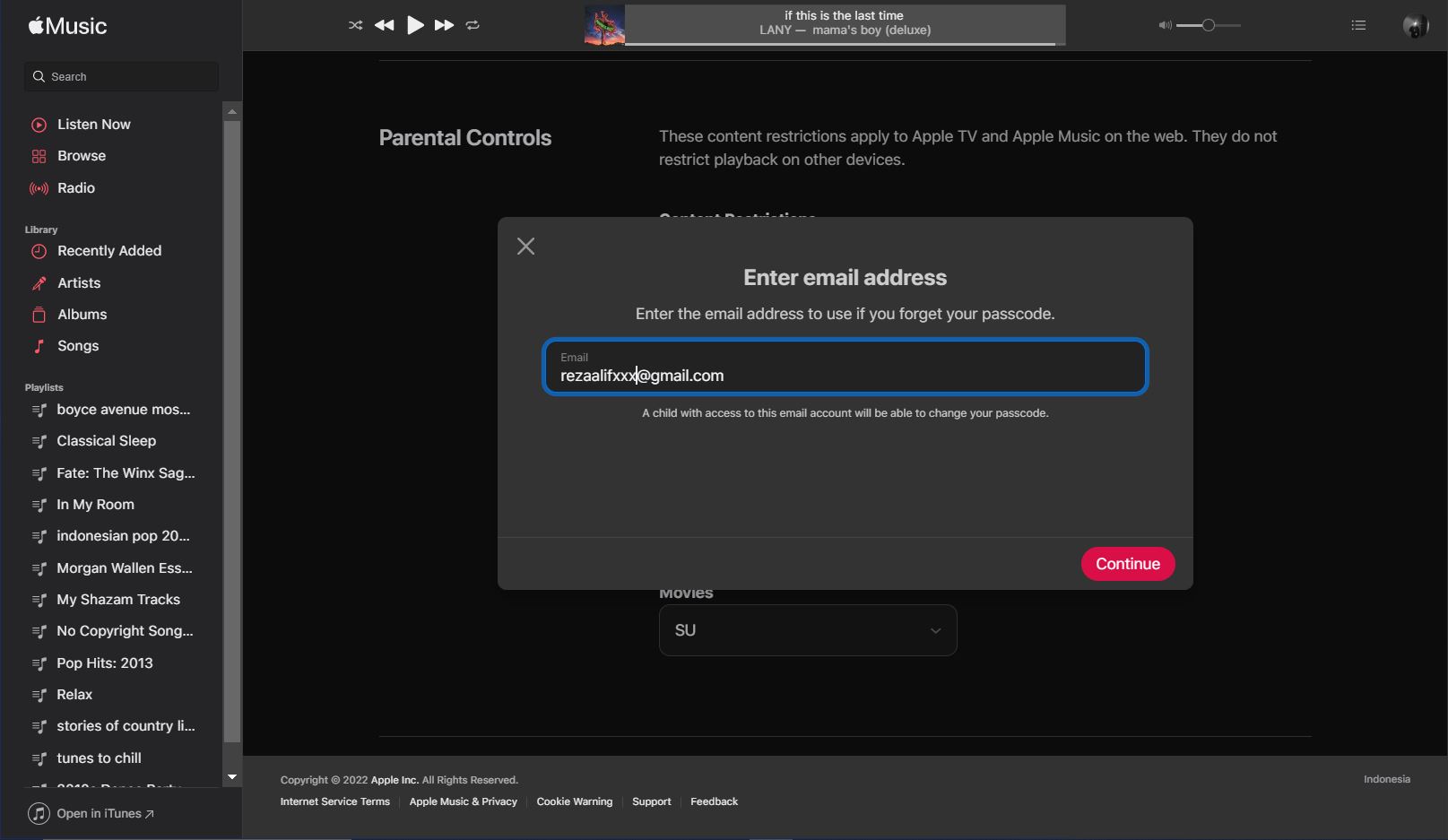The width and height of the screenshot is (1448, 840).
Task: Click the Continue button
Action: (1127, 564)
